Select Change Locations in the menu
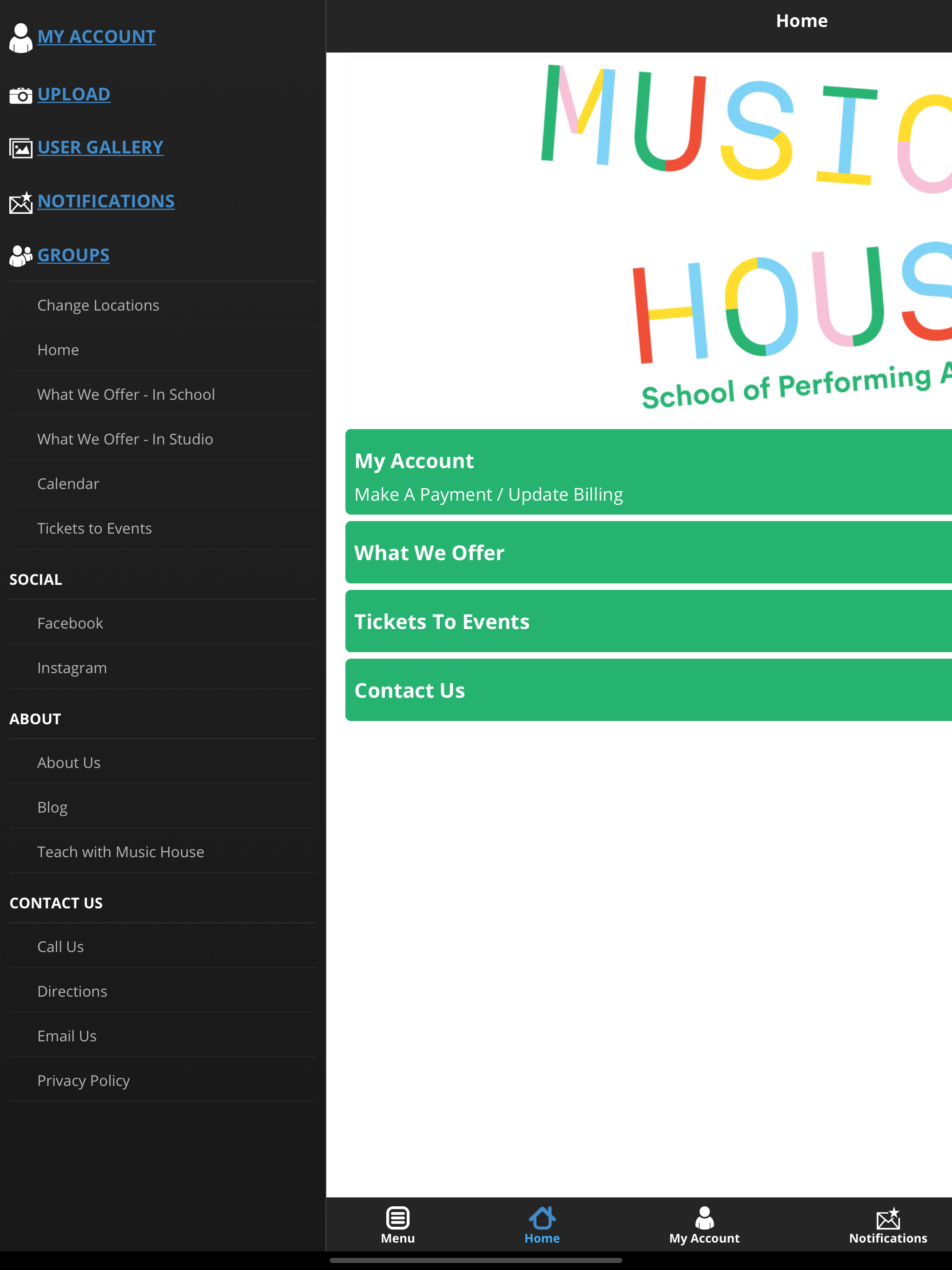This screenshot has height=1270, width=952. (163, 305)
